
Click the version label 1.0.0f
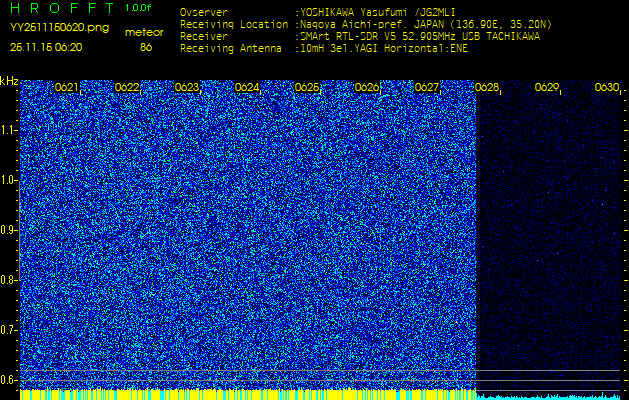138,8
